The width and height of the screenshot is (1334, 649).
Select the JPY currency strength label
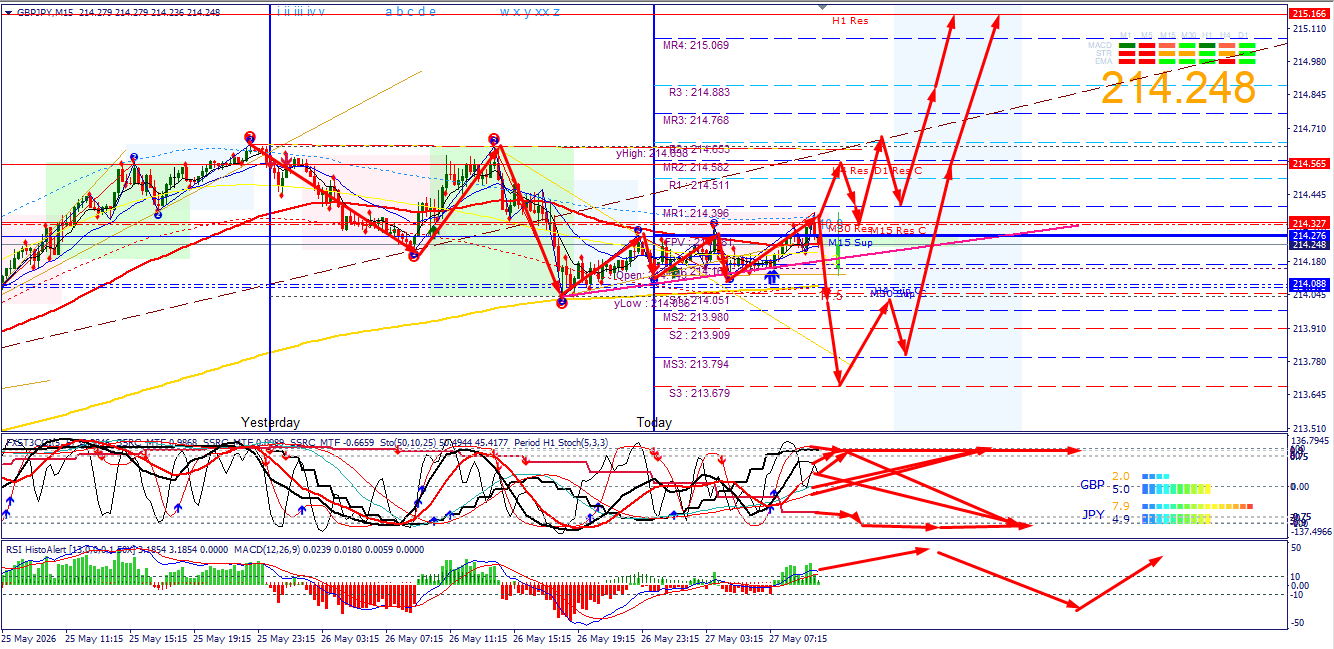(x=1092, y=515)
